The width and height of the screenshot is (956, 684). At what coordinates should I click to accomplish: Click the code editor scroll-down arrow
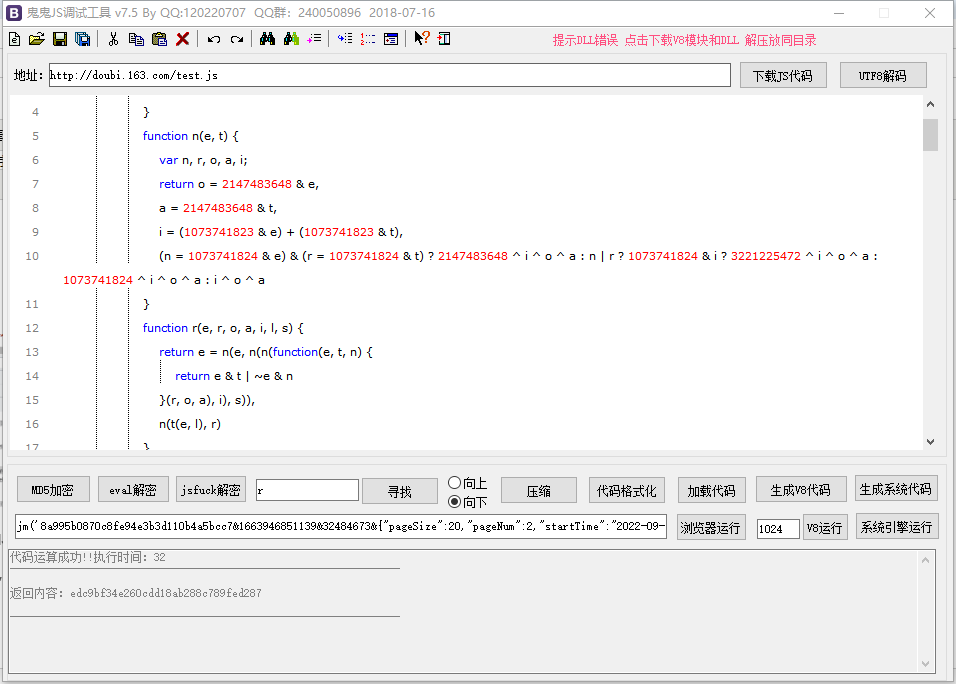(930, 442)
